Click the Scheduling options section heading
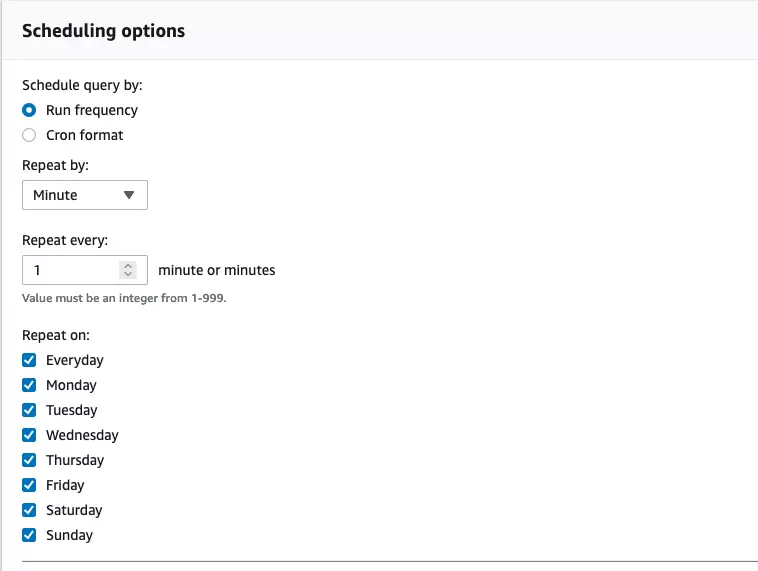The height and width of the screenshot is (571, 758). pos(103,31)
